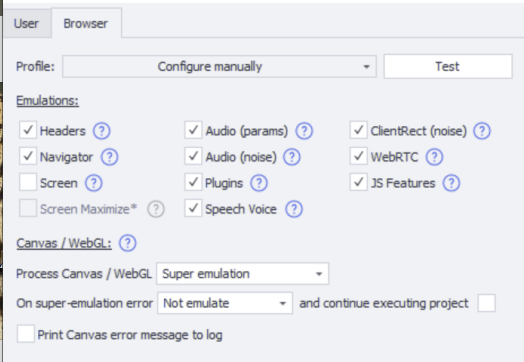This screenshot has width=524, height=362.
Task: Select the Browser tab
Action: click(x=86, y=23)
